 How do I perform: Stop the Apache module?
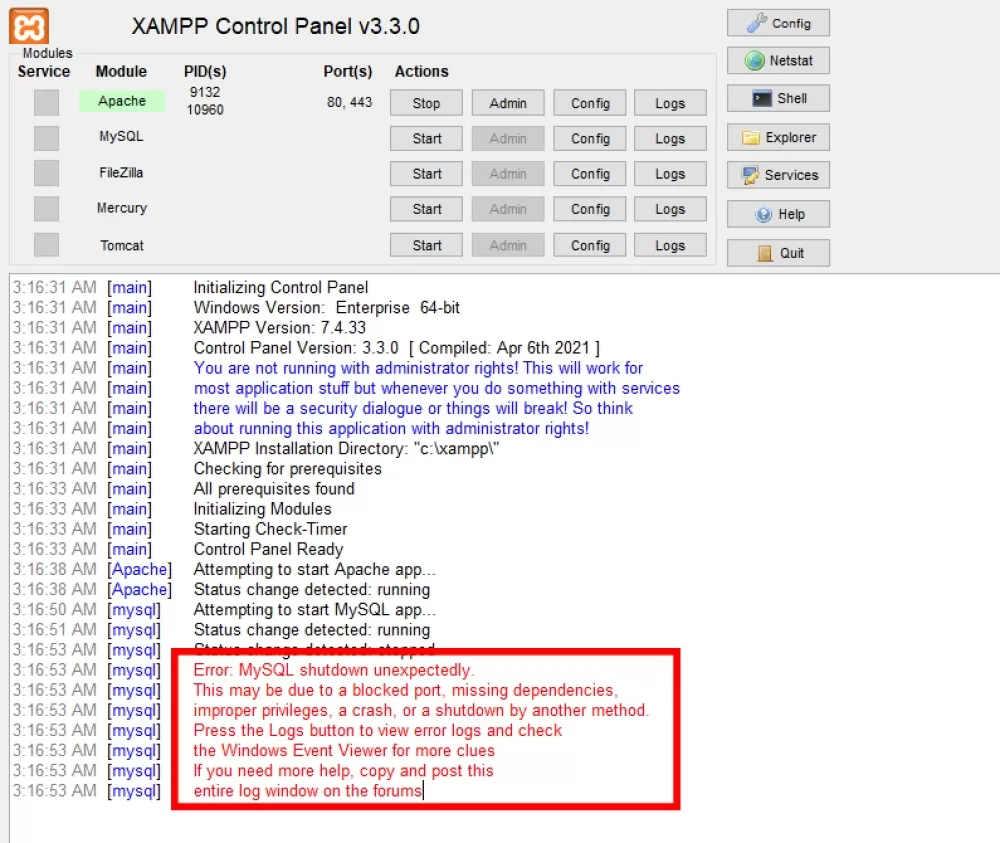pos(426,103)
